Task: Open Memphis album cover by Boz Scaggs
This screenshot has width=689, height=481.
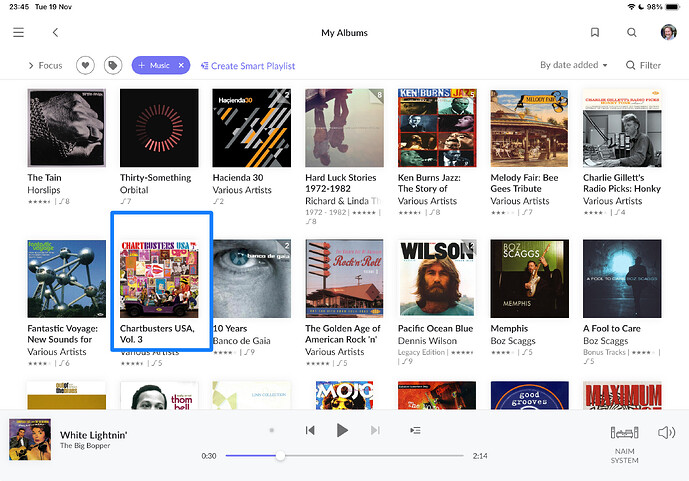Action: 529,278
